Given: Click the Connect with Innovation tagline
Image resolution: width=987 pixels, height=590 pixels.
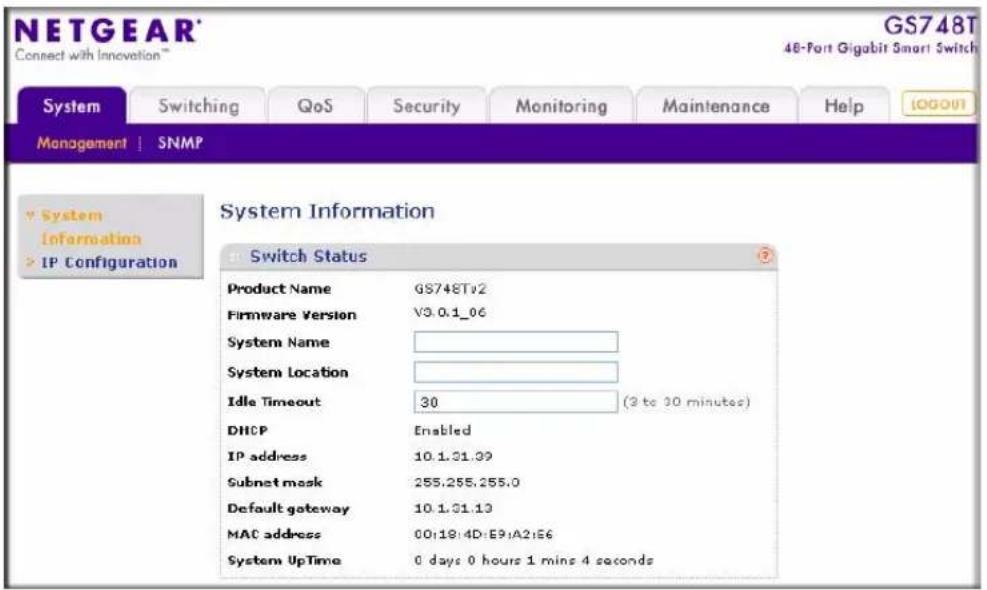Looking at the screenshot, I should [92, 55].
